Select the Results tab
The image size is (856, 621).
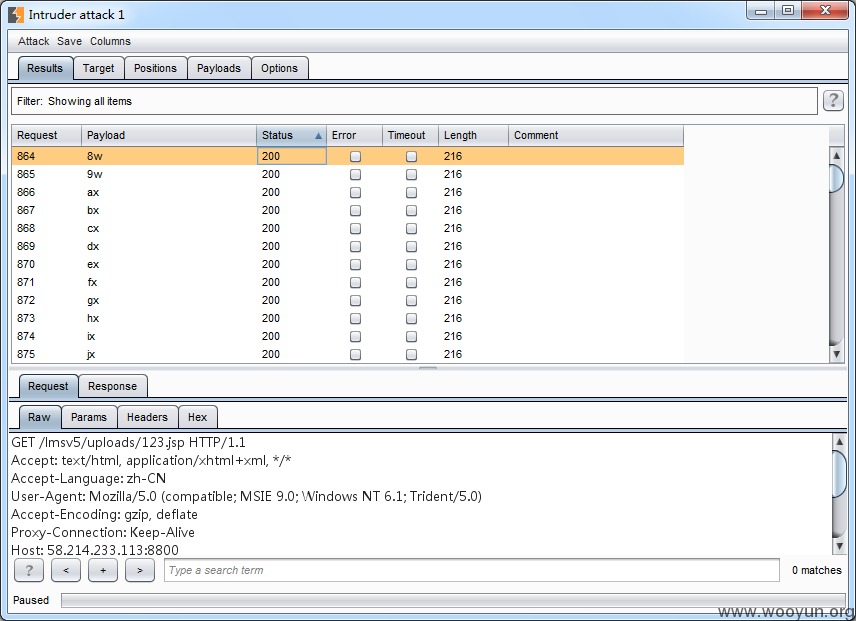click(x=45, y=68)
